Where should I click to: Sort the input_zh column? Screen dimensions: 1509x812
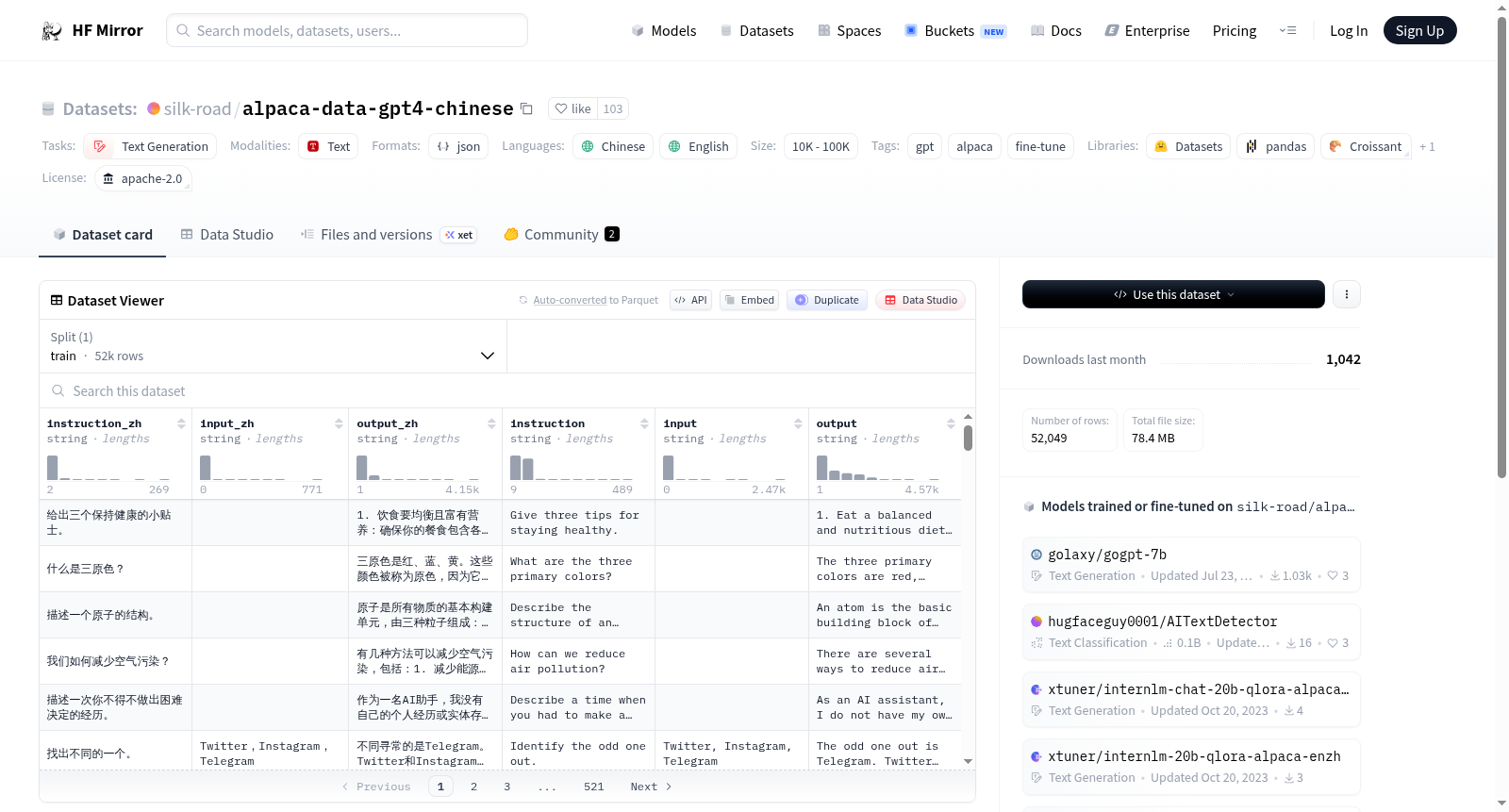coord(339,424)
